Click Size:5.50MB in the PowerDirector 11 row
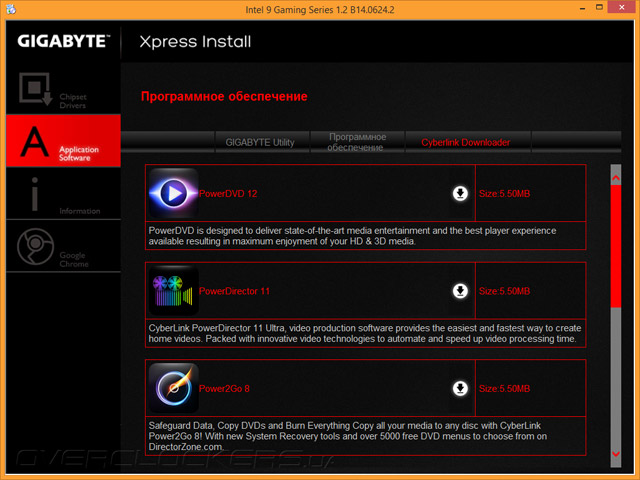 pyautogui.click(x=504, y=291)
